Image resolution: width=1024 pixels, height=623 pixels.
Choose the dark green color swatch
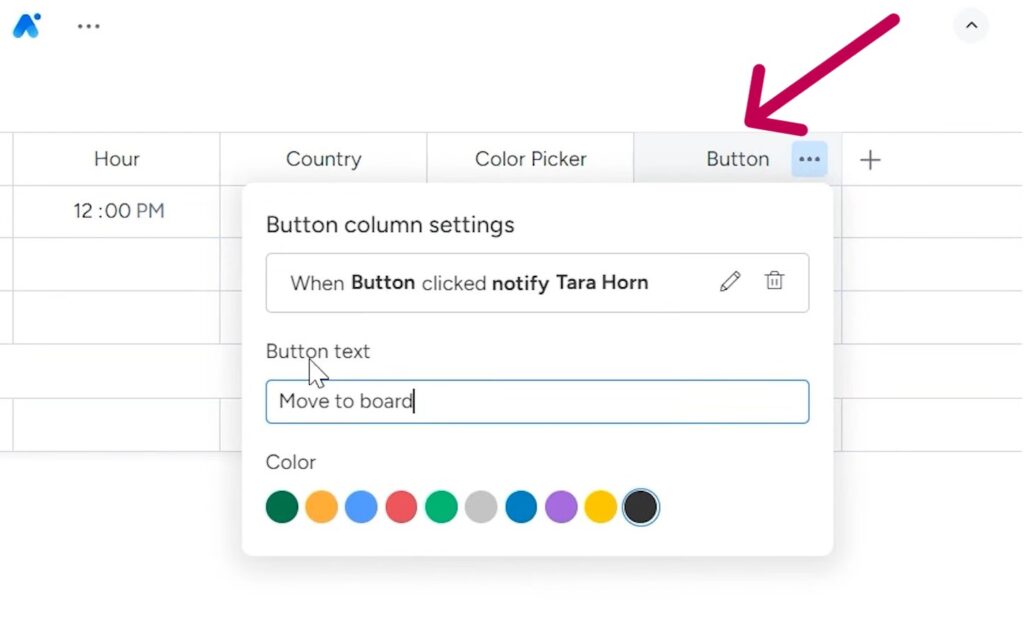click(x=282, y=507)
